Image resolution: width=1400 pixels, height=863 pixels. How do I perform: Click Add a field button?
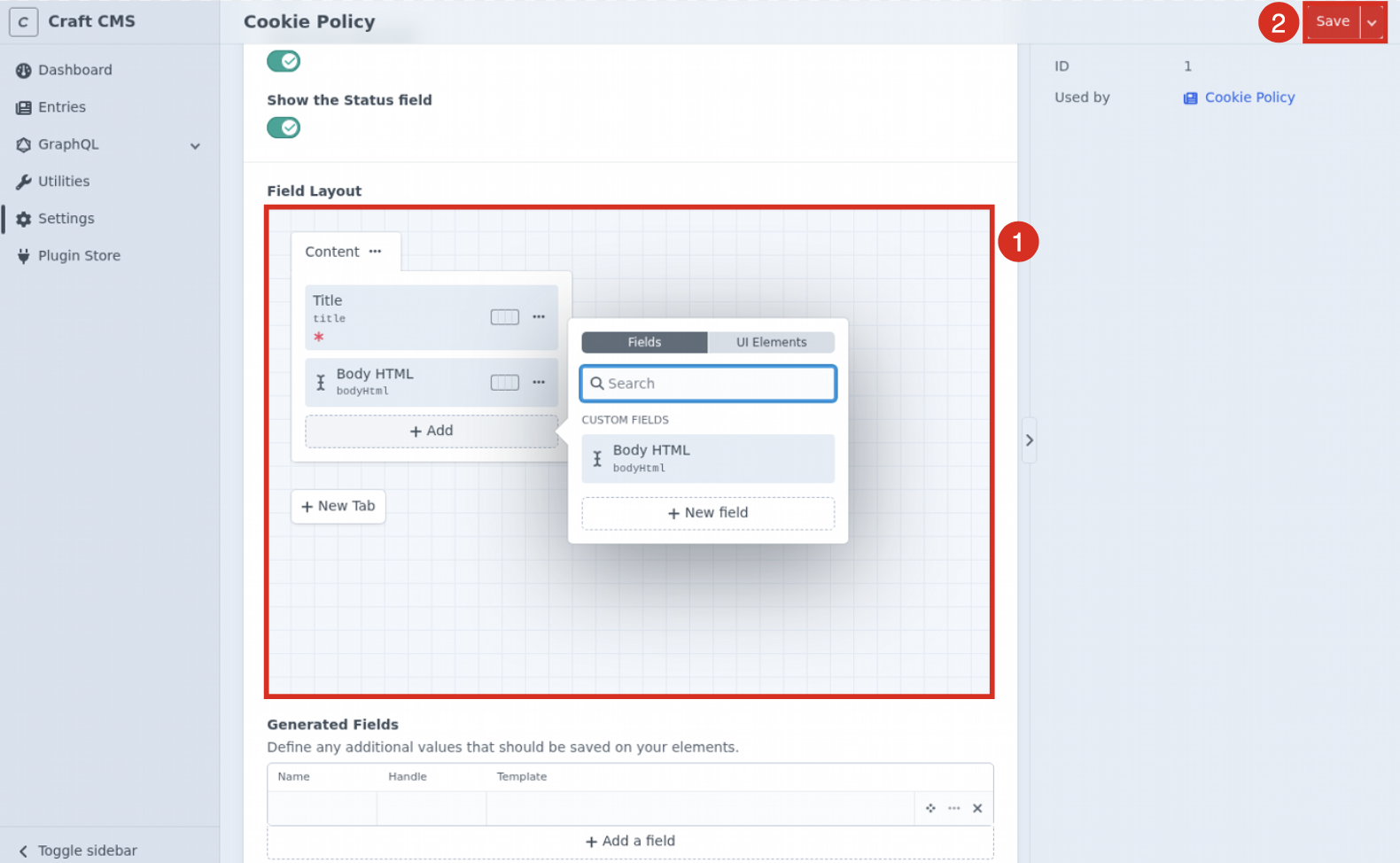click(x=630, y=842)
